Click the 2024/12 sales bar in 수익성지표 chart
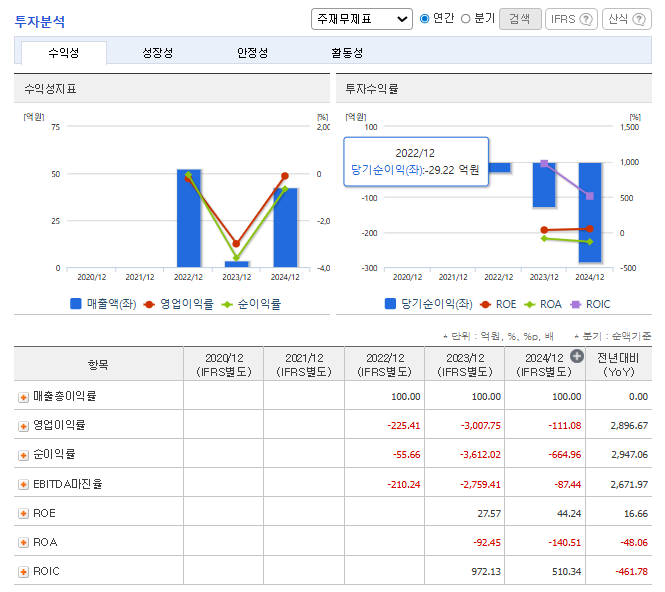Image resolution: width=665 pixels, height=592 pixels. tap(285, 228)
